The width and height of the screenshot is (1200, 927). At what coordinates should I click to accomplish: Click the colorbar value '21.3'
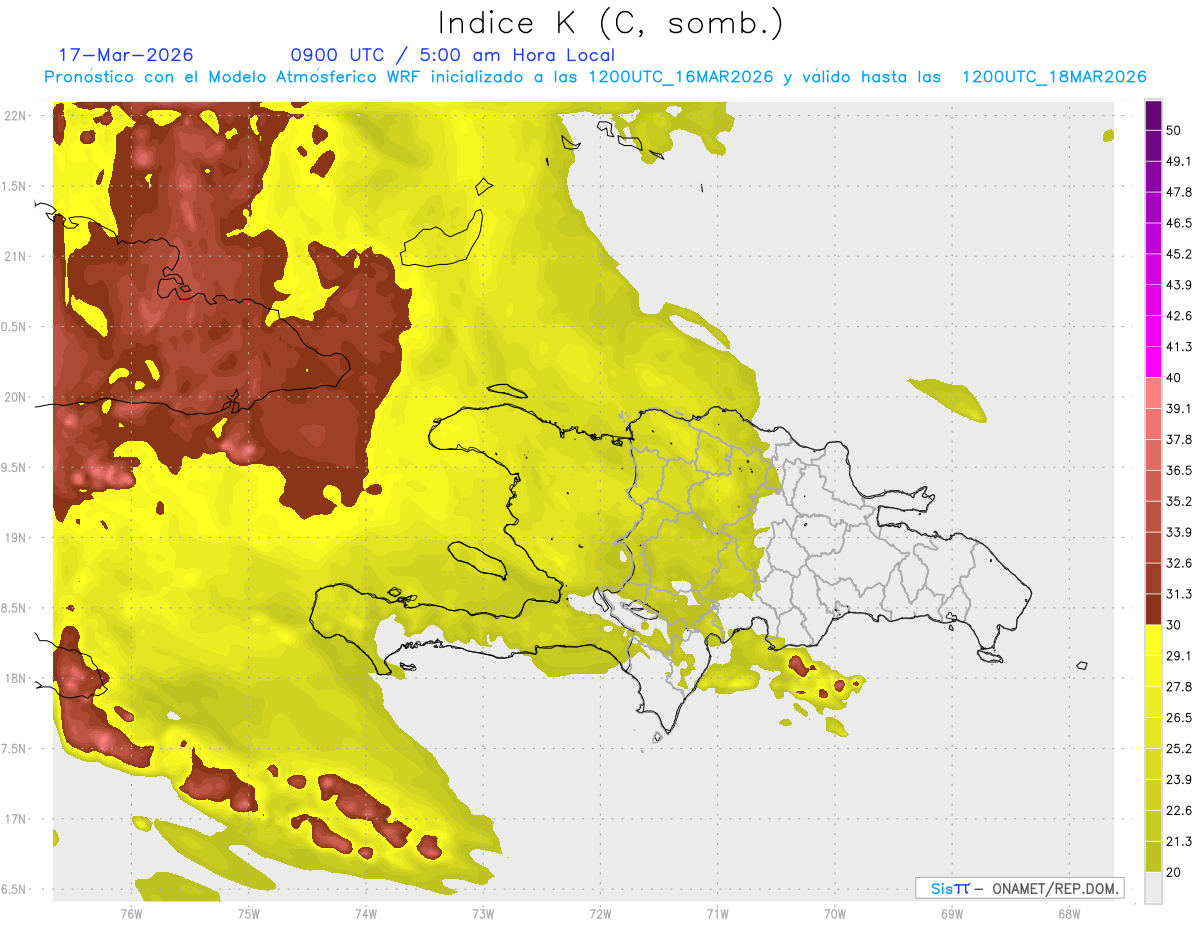(x=1179, y=841)
